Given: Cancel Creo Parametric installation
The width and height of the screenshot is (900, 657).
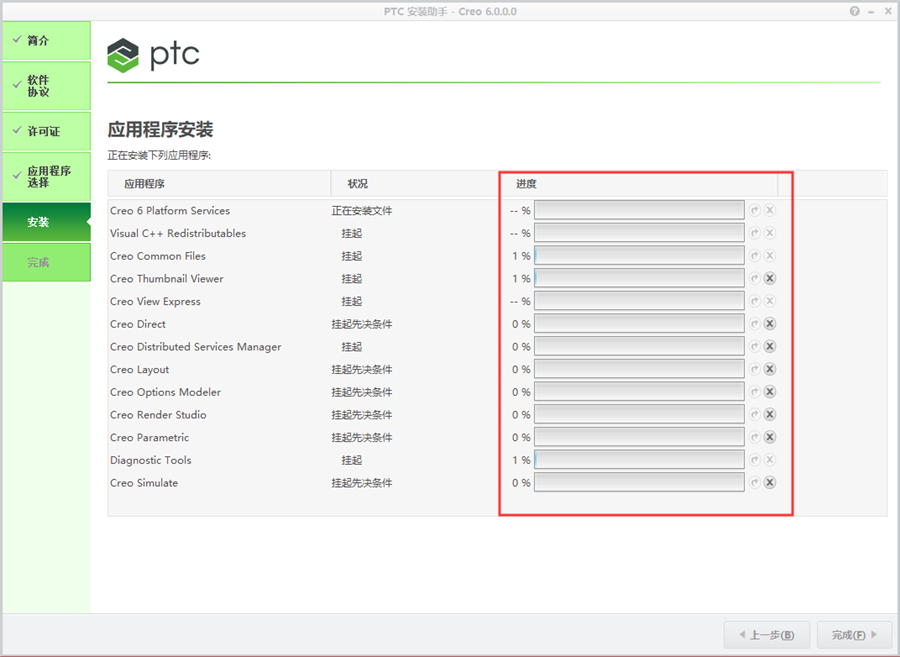Looking at the screenshot, I should pos(770,437).
